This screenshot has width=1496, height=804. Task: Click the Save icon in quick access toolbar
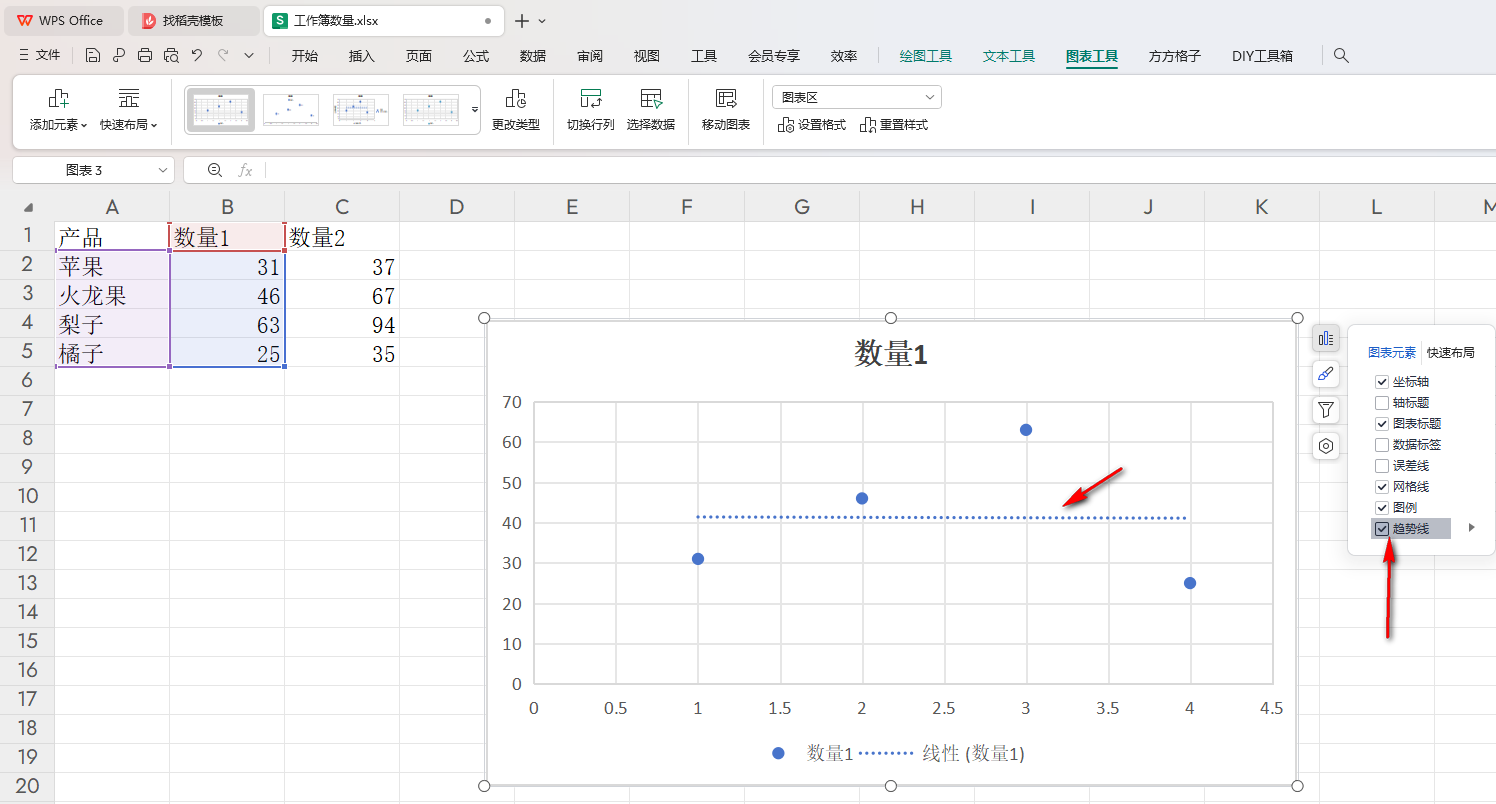click(x=93, y=56)
